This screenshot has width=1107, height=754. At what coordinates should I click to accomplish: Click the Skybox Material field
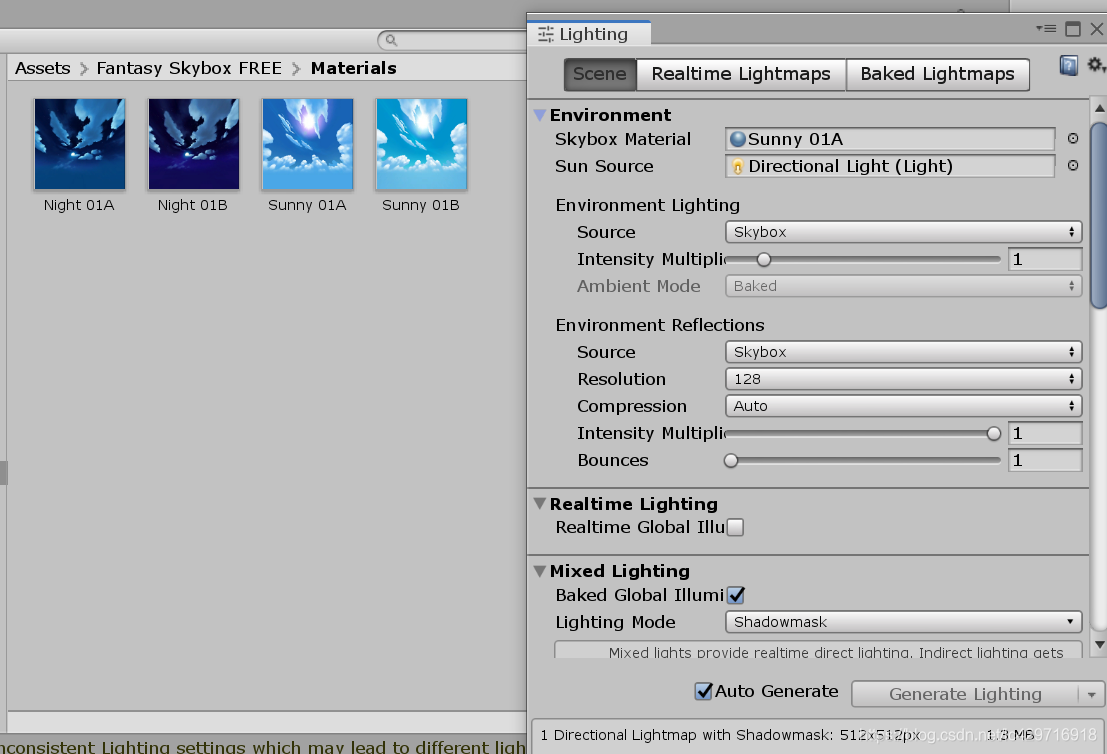pos(890,139)
